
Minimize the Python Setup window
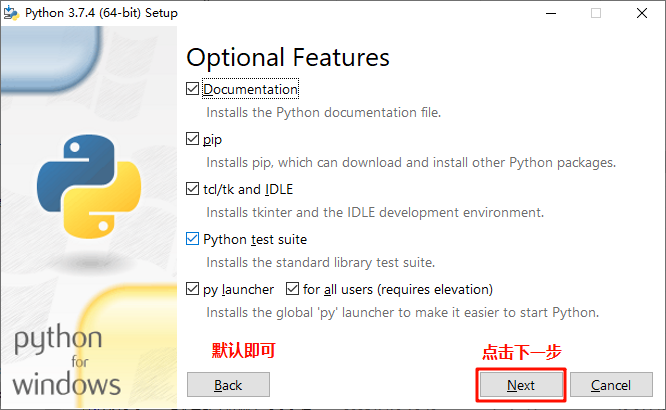[x=549, y=13]
